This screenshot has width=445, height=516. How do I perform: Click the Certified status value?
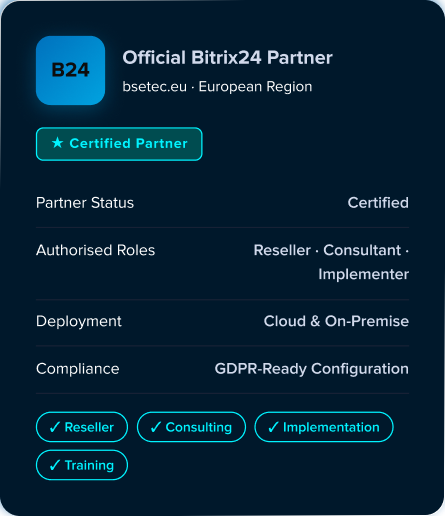[x=378, y=203]
